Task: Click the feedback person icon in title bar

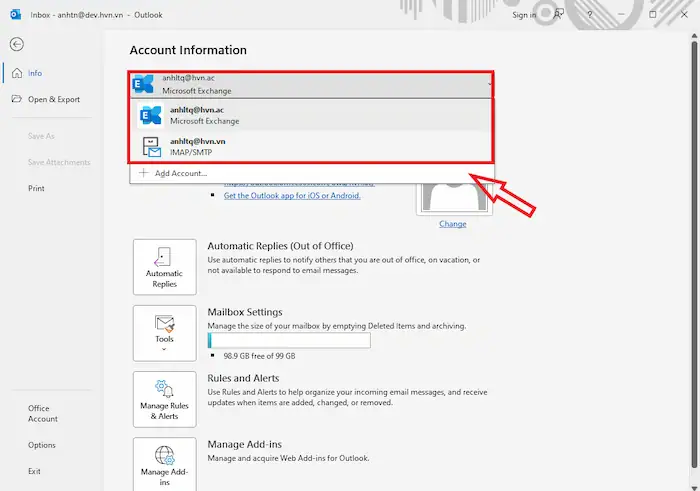Action: pyautogui.click(x=558, y=15)
